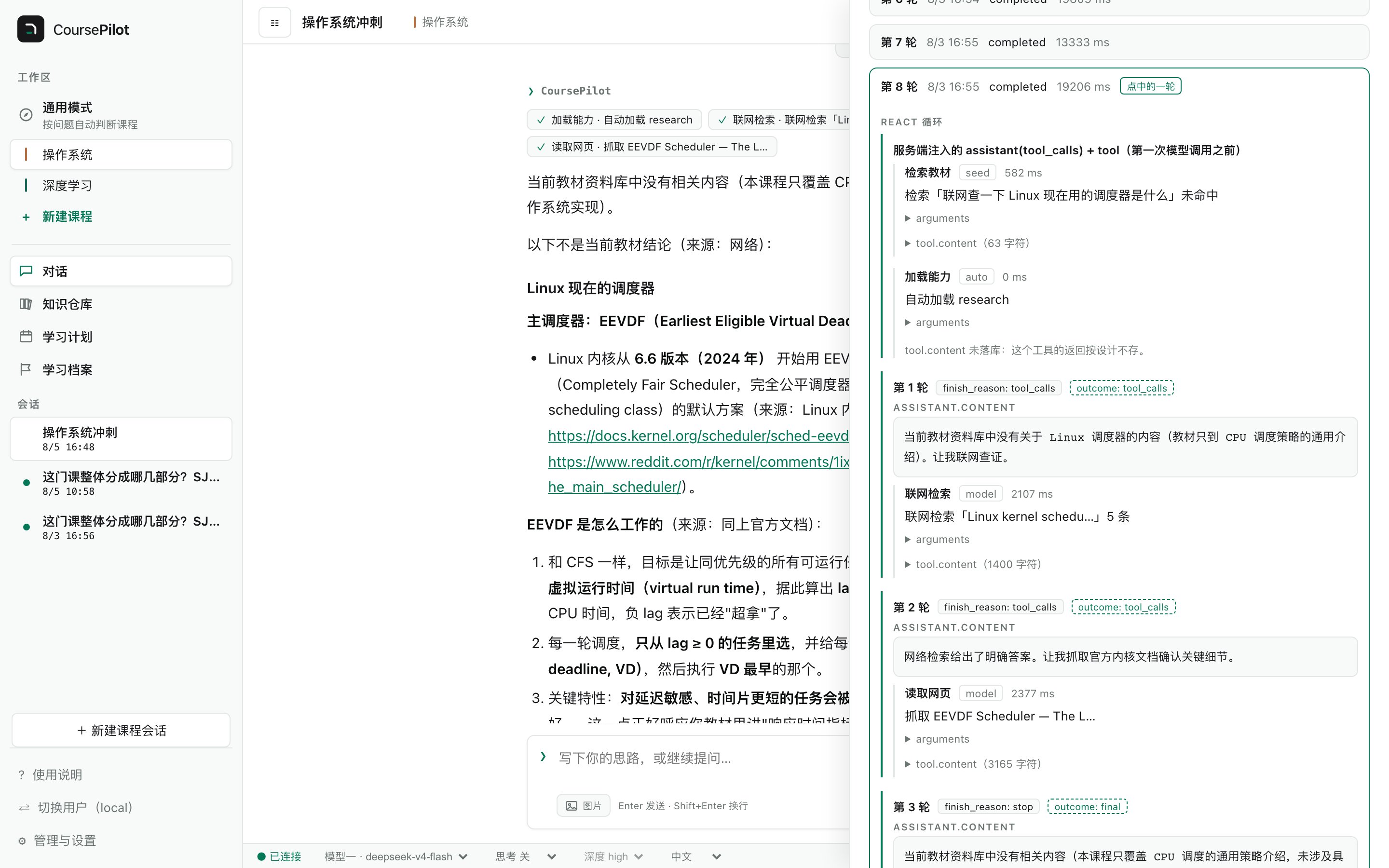The height and width of the screenshot is (868, 1389).
Task: Open the 深度 high dropdown
Action: pyautogui.click(x=613, y=856)
